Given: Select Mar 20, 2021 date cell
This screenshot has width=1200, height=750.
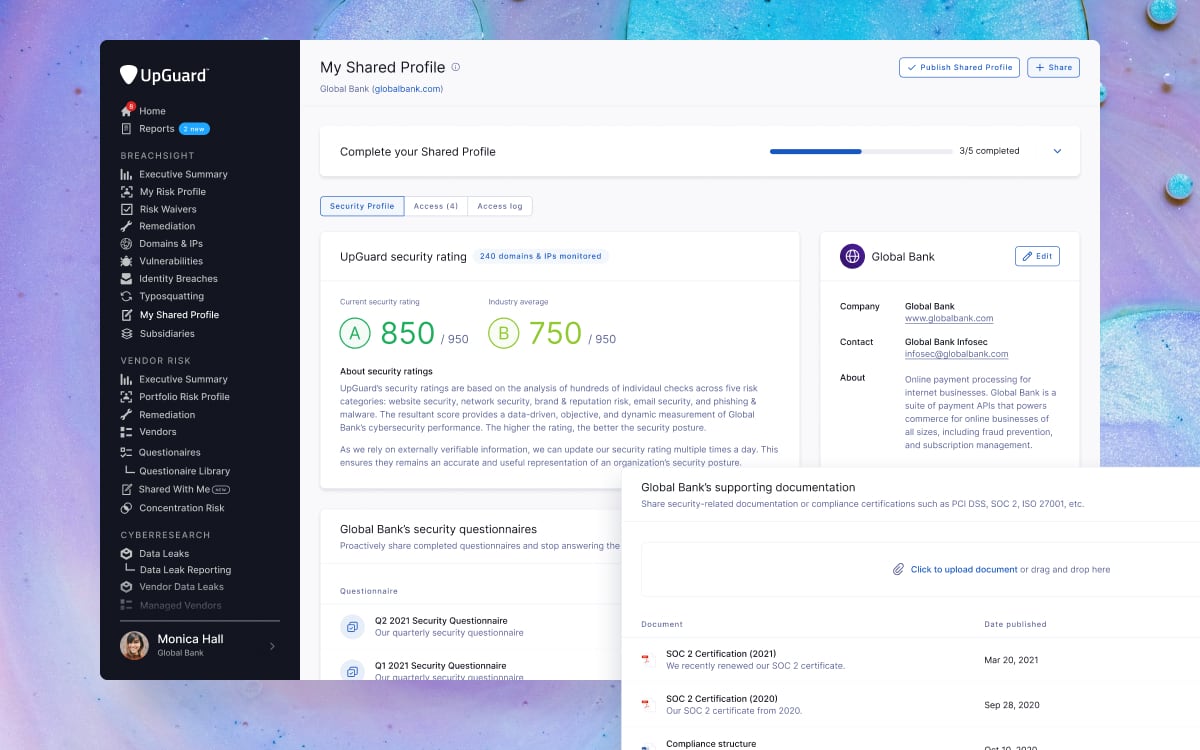Looking at the screenshot, I should (x=1012, y=660).
